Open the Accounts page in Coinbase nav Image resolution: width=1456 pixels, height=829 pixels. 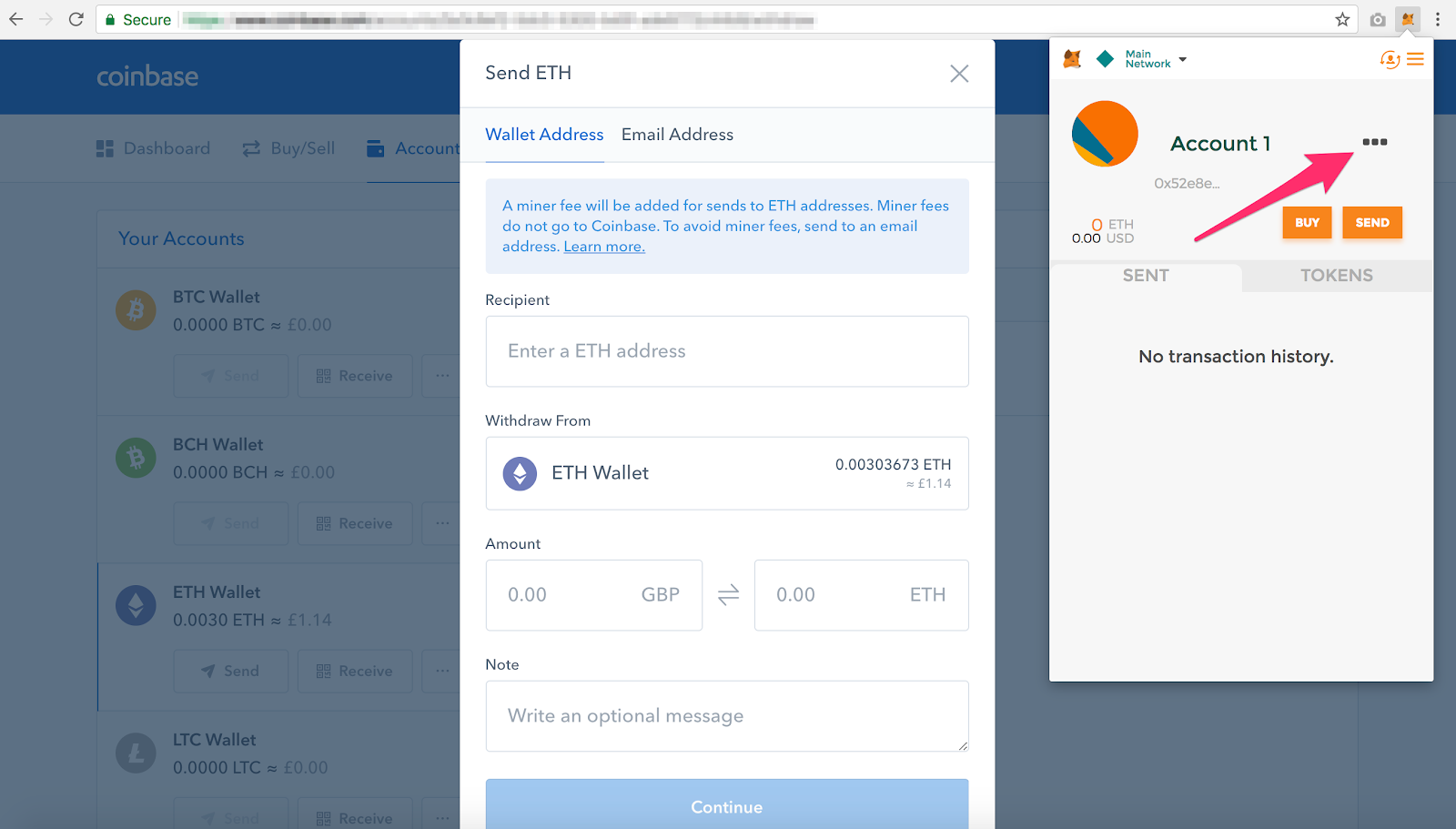[413, 148]
